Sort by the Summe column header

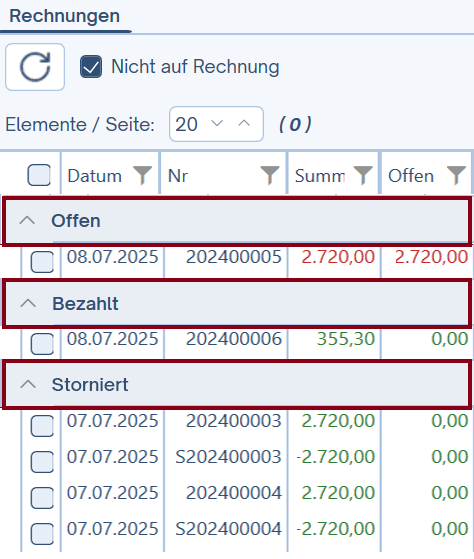click(x=320, y=176)
